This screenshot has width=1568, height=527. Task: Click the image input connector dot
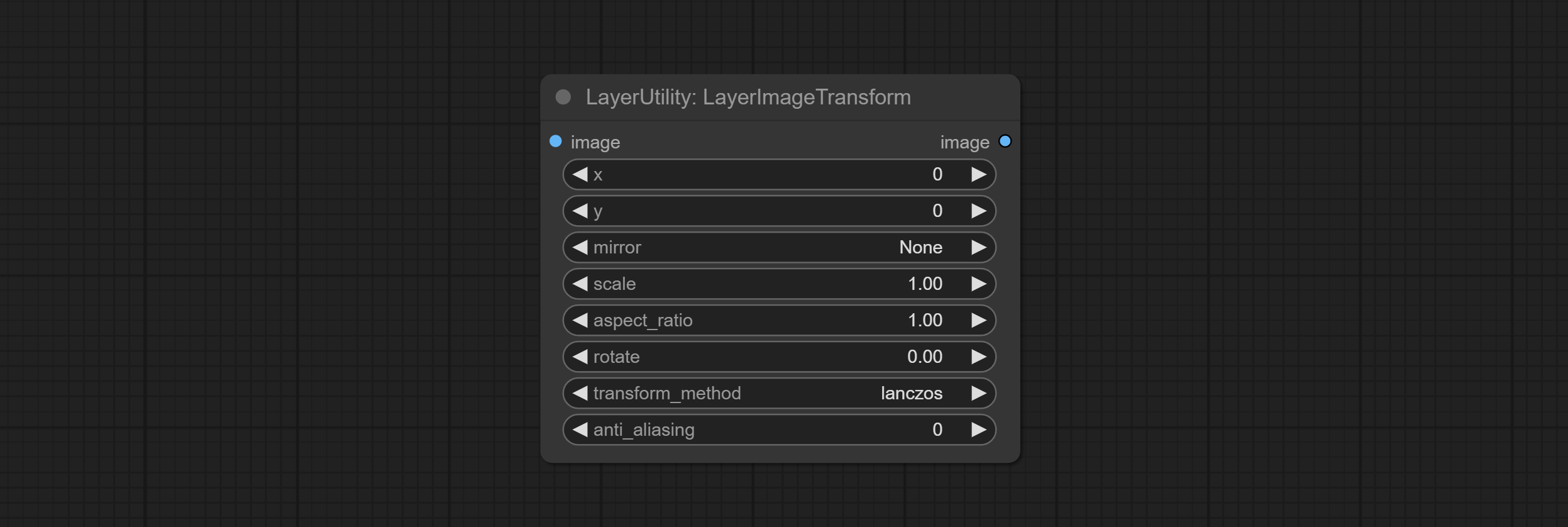(555, 141)
